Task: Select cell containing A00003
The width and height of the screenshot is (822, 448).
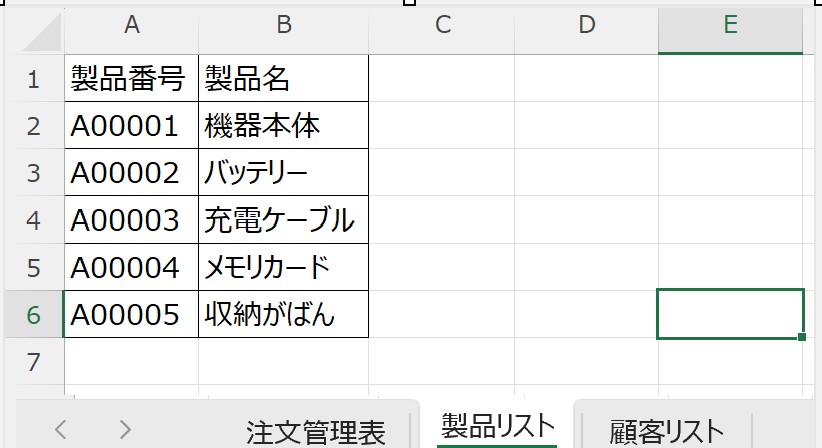Action: coord(131,220)
